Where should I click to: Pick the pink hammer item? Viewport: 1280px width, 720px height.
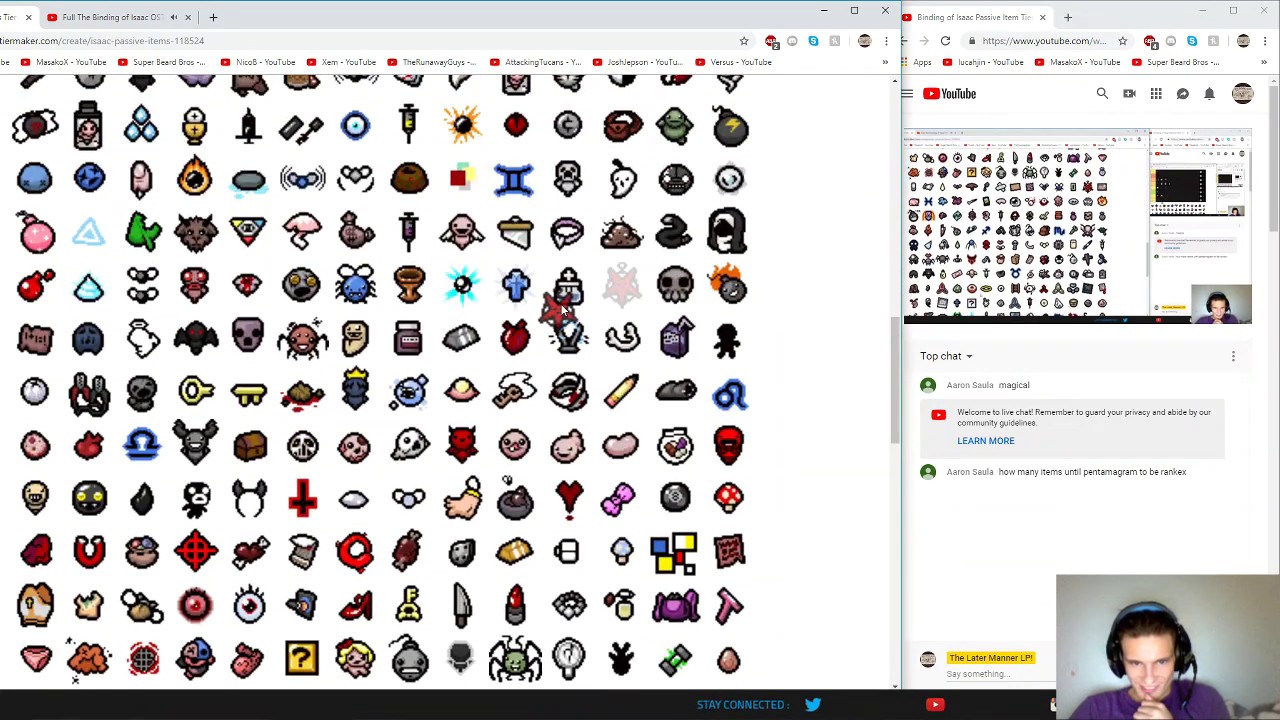729,605
